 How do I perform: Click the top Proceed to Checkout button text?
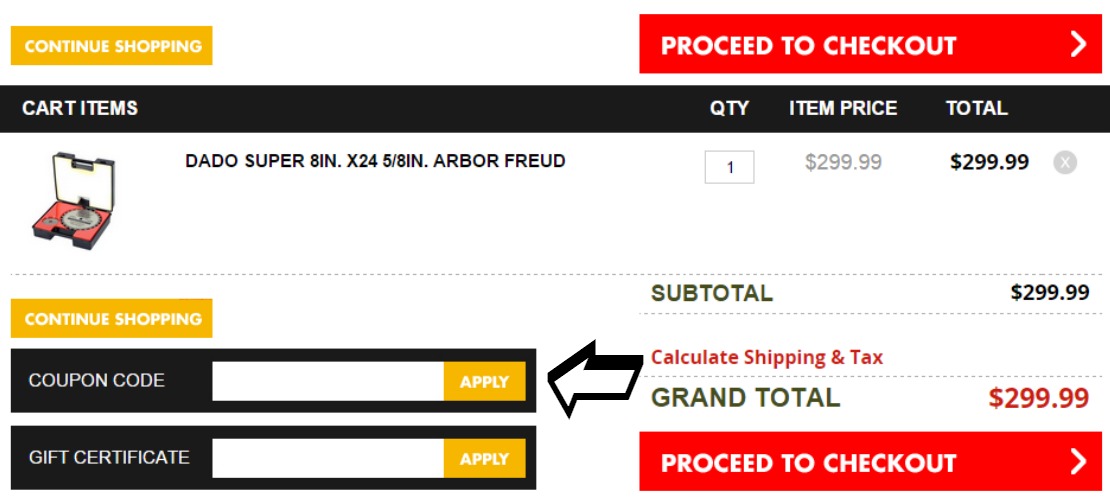tap(808, 45)
